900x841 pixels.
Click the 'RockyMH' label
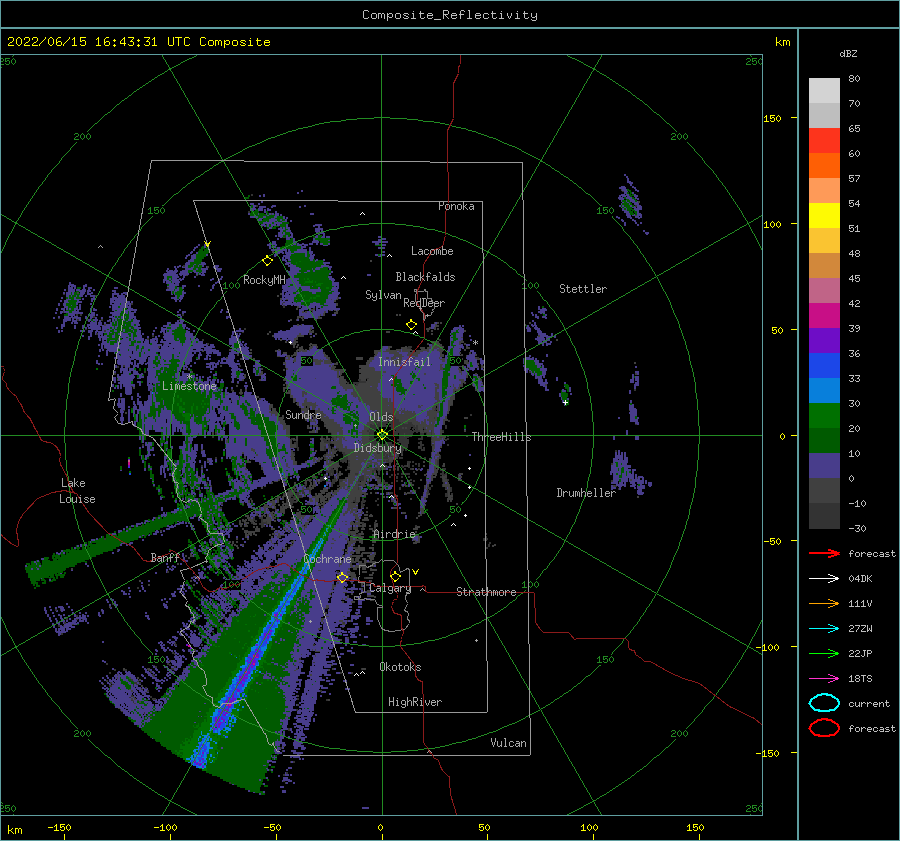pyautogui.click(x=264, y=280)
